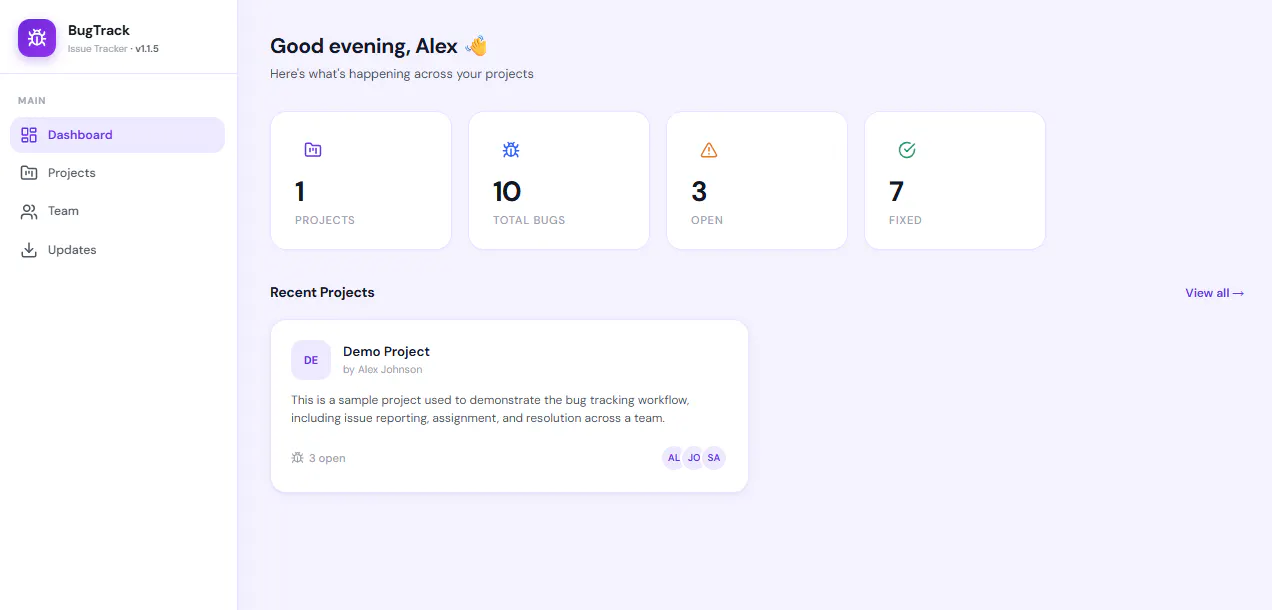Viewport: 1272px width, 610px height.
Task: Click the TOTAL BUGS stat label
Action: (529, 220)
